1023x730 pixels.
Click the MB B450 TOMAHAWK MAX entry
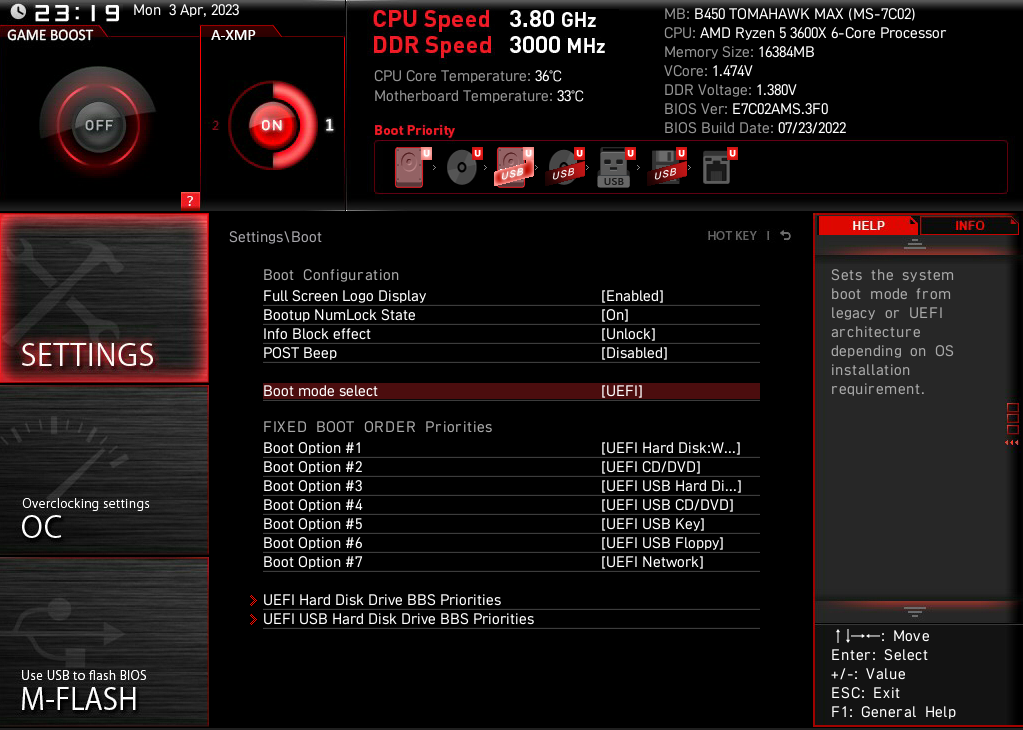789,14
